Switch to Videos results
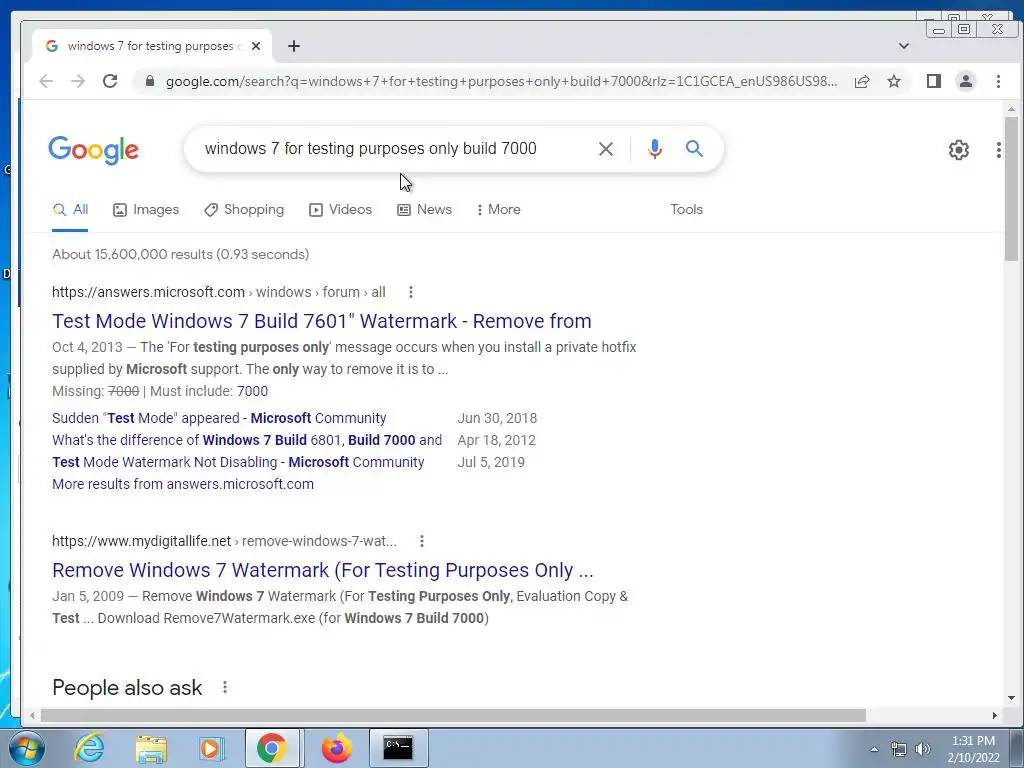This screenshot has width=1024, height=768. click(x=340, y=210)
